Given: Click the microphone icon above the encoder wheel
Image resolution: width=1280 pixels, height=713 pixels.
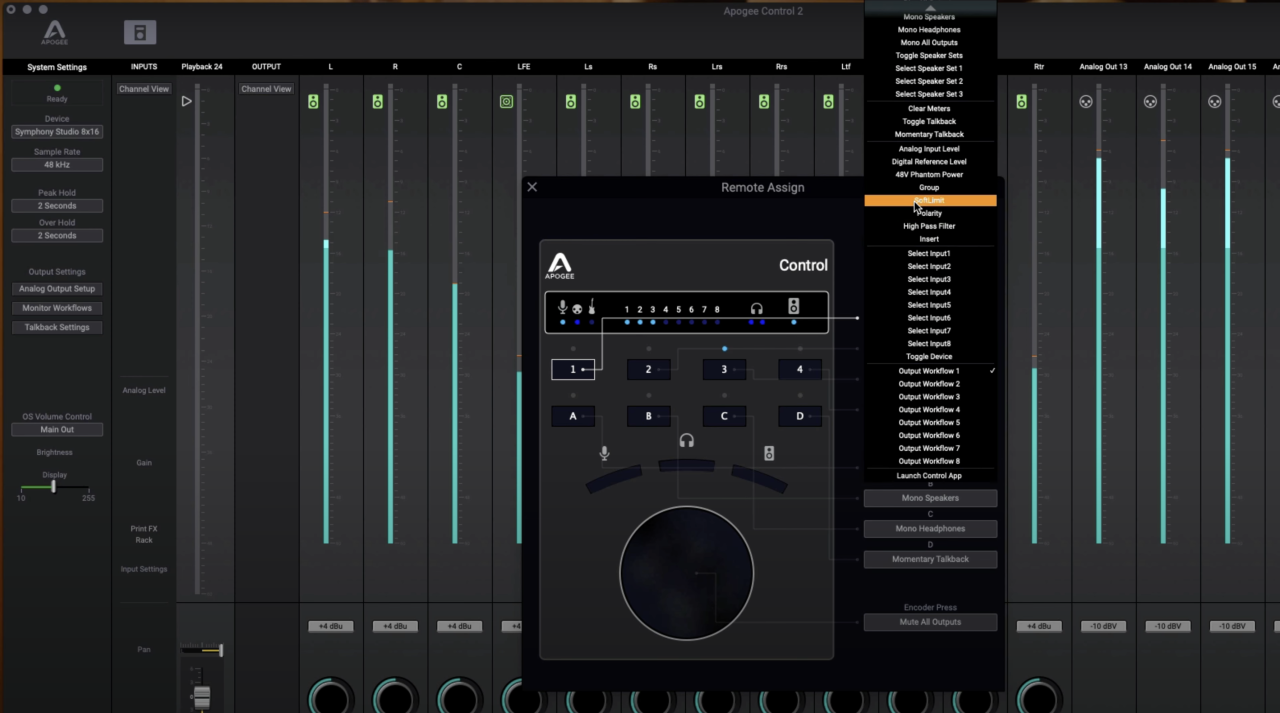Looking at the screenshot, I should 604,454.
